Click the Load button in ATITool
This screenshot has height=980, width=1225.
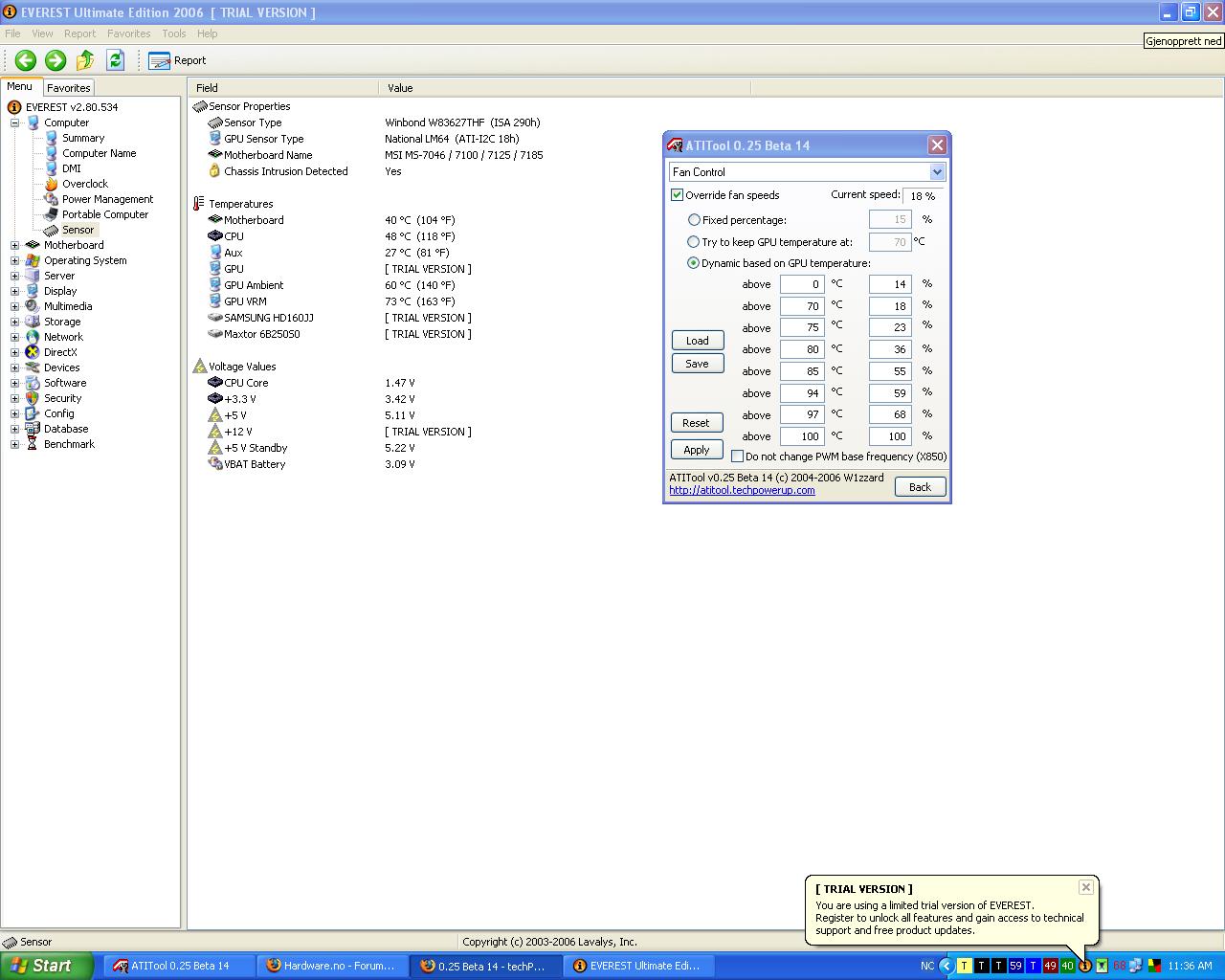click(698, 341)
